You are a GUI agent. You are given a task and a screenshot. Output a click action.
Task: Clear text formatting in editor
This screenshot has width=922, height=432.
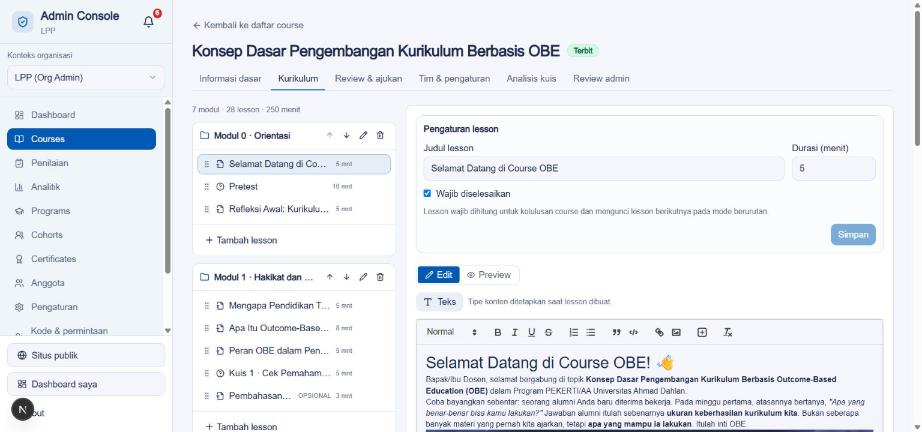[x=727, y=332]
